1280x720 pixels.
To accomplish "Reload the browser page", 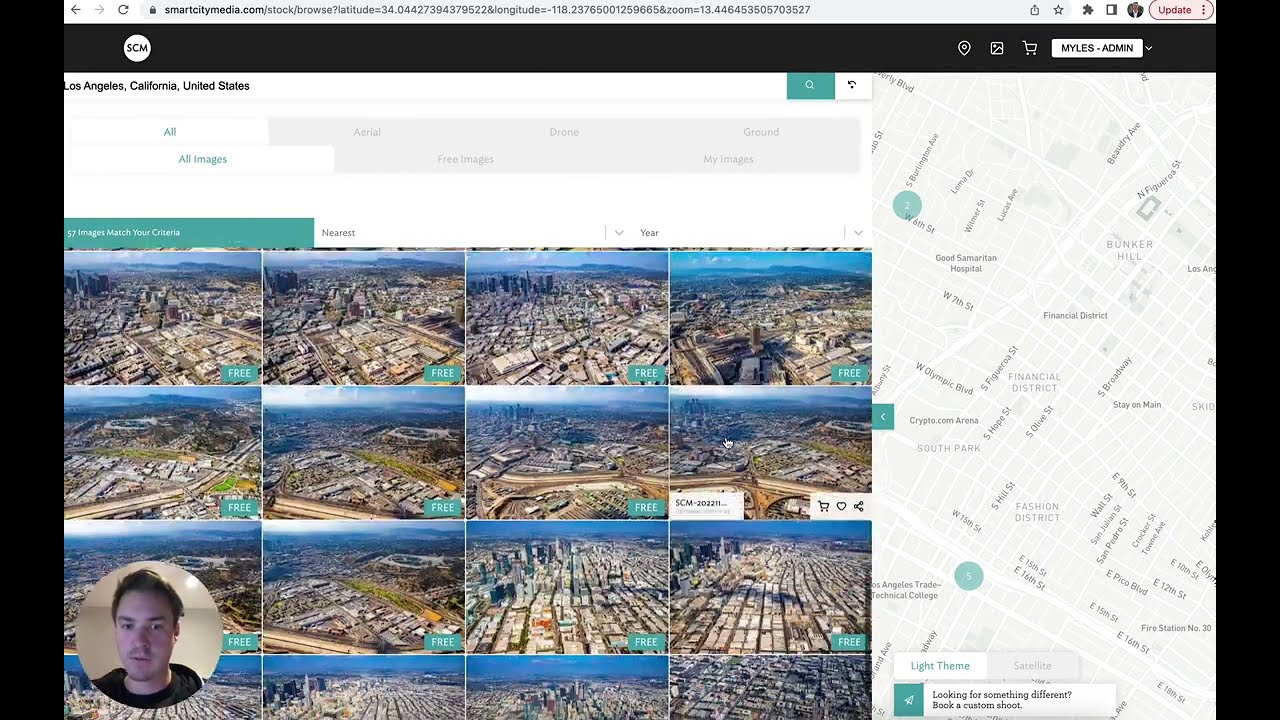I will (123, 10).
